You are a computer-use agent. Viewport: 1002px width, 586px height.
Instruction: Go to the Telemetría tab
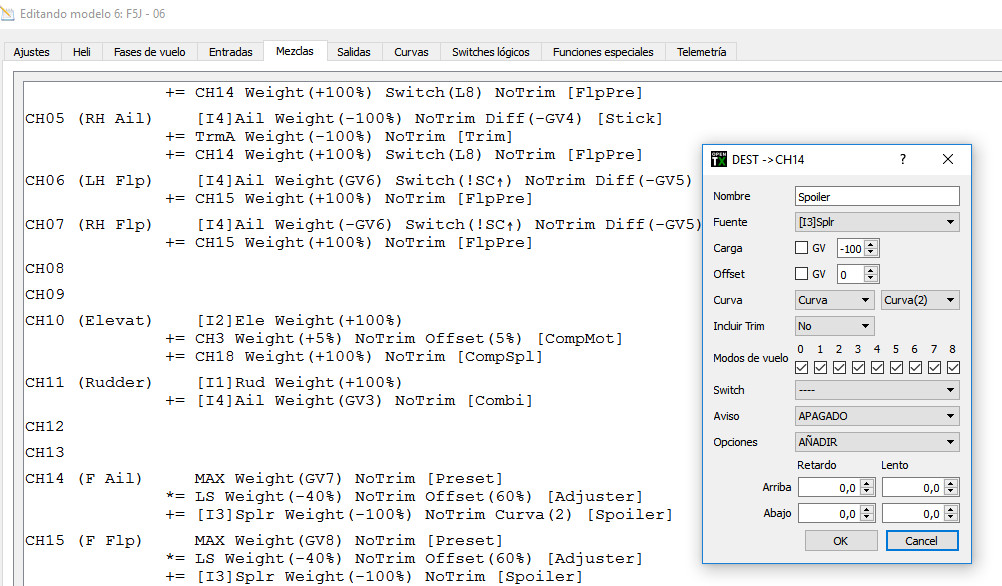(701, 52)
